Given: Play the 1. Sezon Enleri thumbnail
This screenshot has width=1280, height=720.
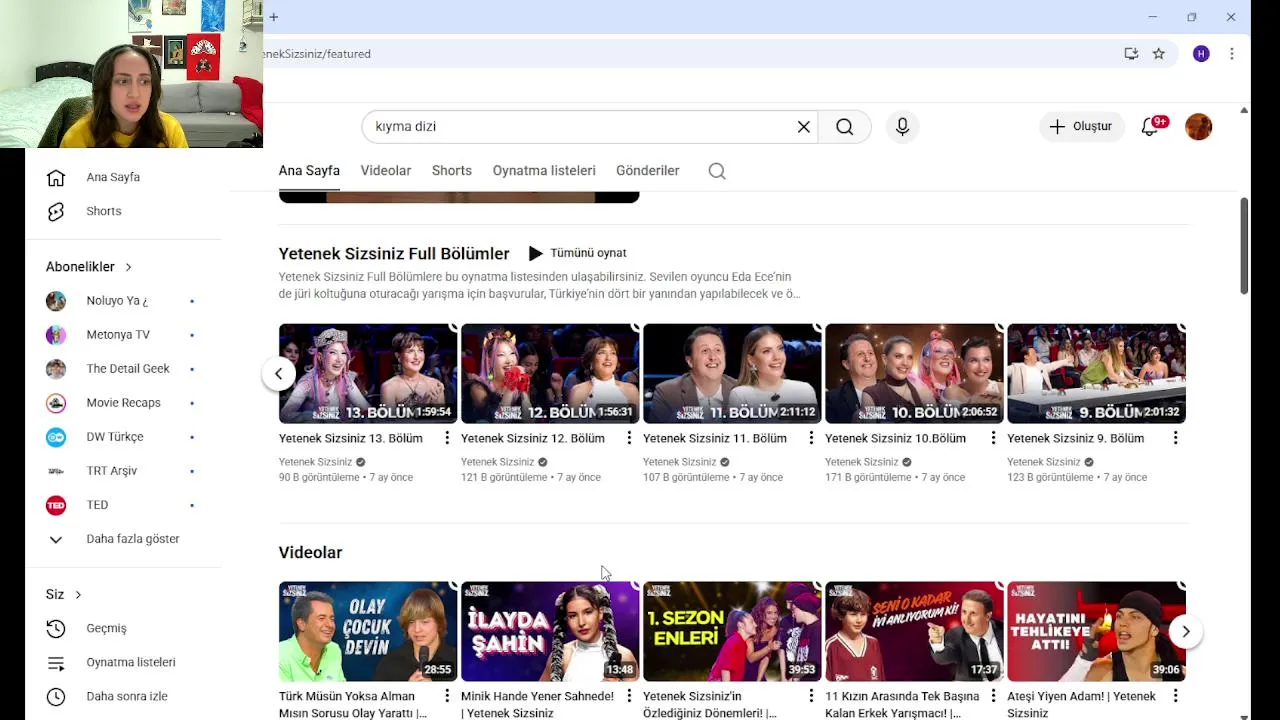Looking at the screenshot, I should tap(732, 632).
